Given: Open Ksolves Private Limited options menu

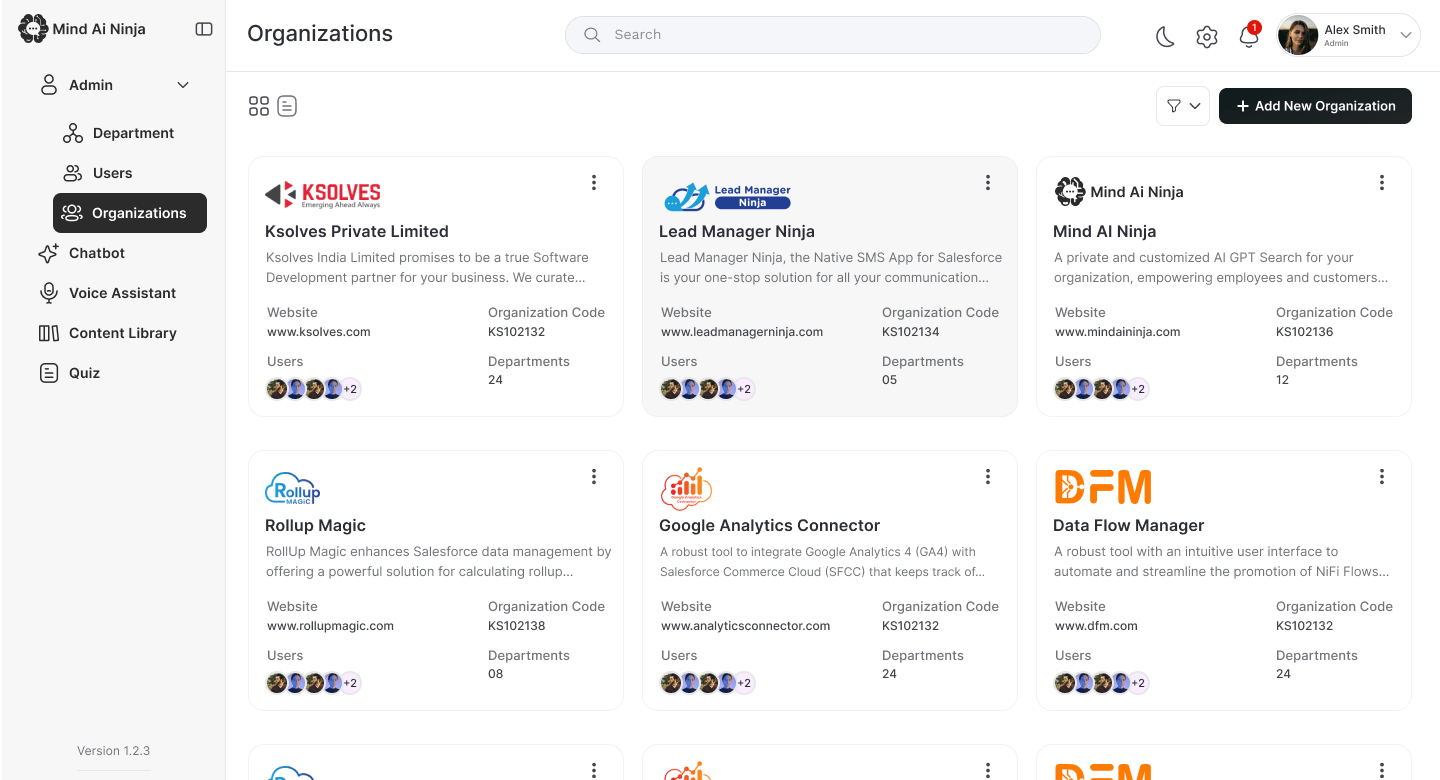Looking at the screenshot, I should click(594, 182).
